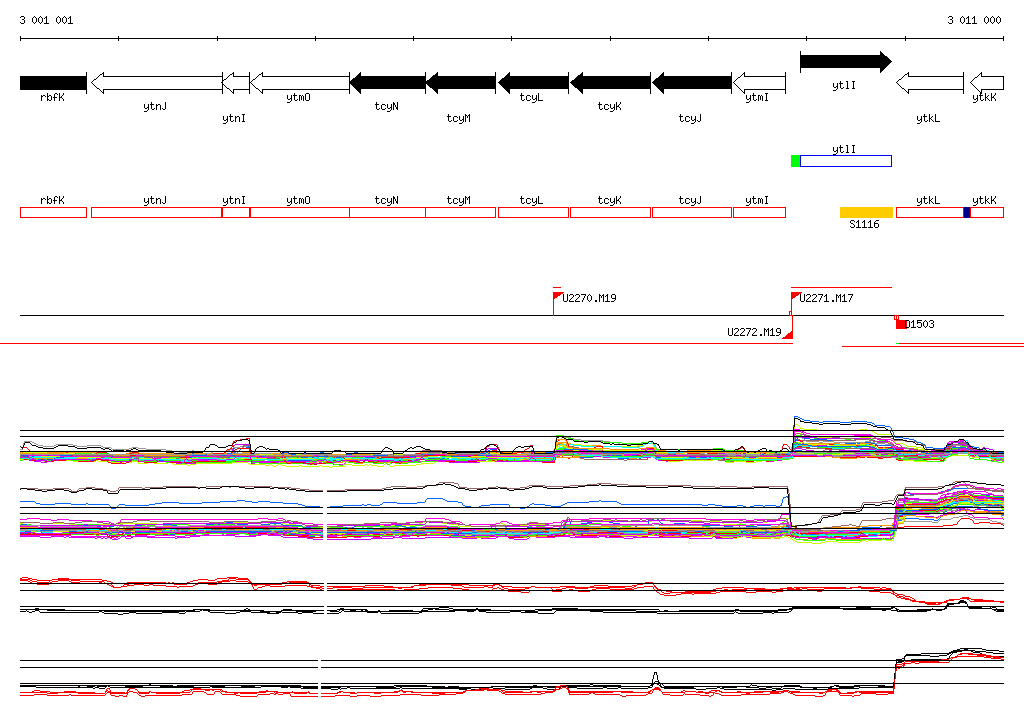The width and height of the screenshot is (1024, 714).
Task: Click the 3 001 001 start coordinate label
Action: point(46,20)
